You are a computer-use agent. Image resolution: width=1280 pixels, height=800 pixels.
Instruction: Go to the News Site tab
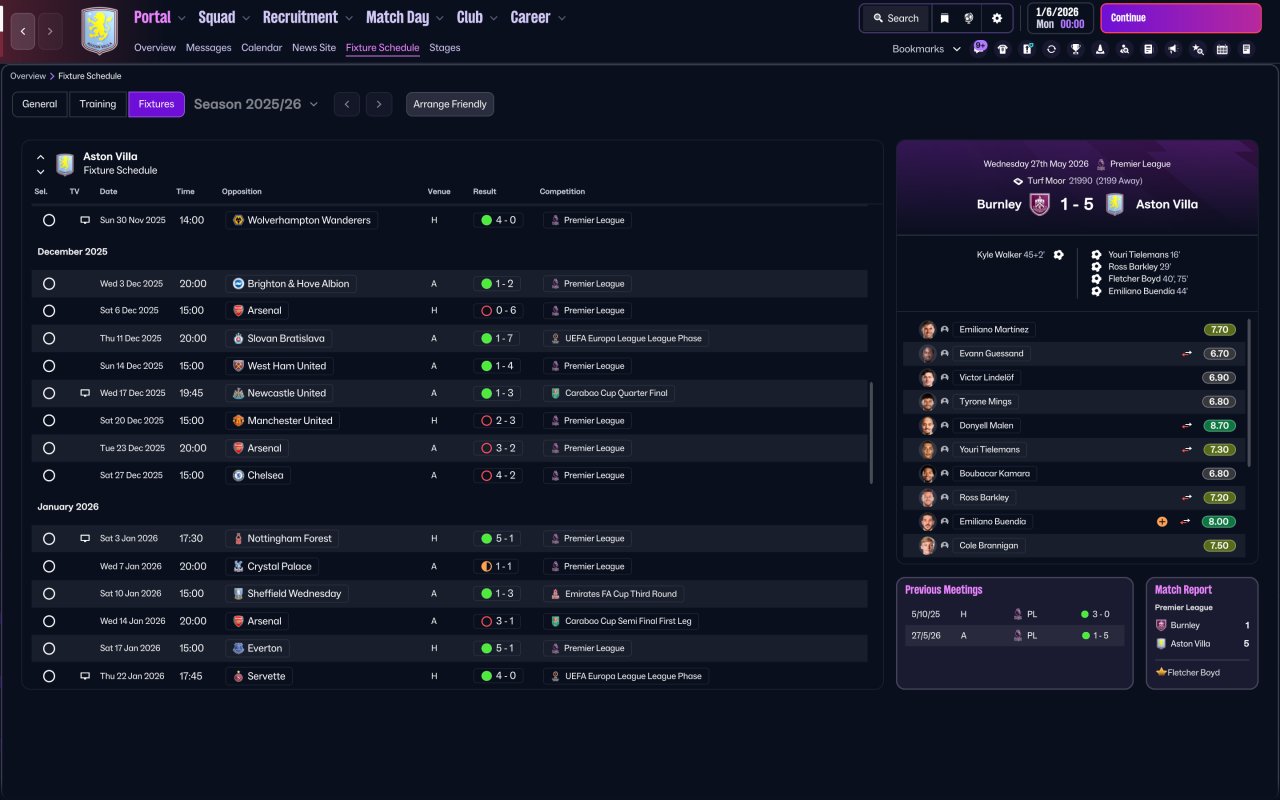(x=314, y=47)
